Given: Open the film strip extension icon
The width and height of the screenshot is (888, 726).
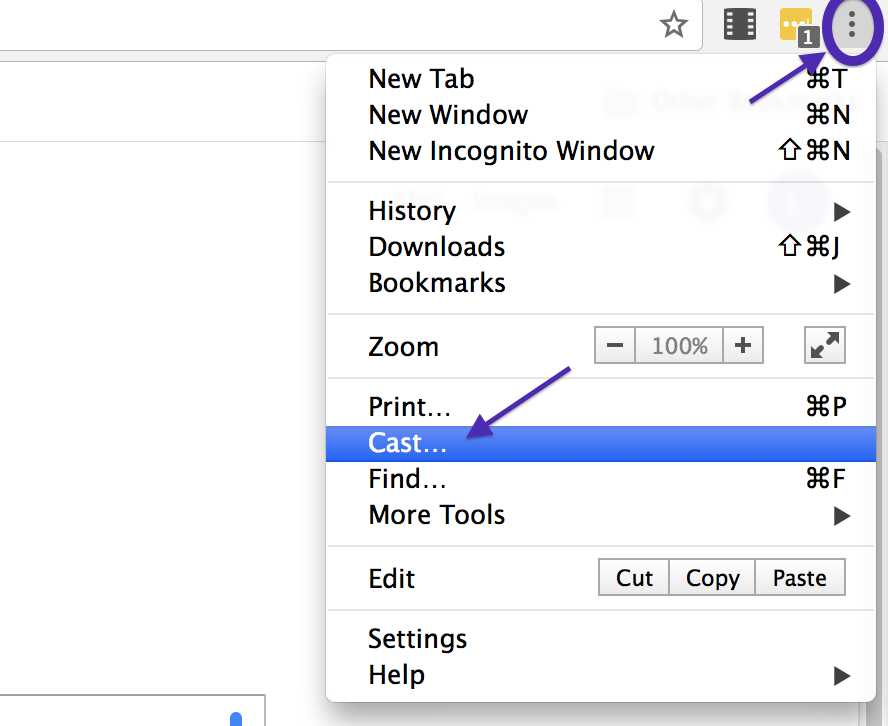Looking at the screenshot, I should 740,24.
